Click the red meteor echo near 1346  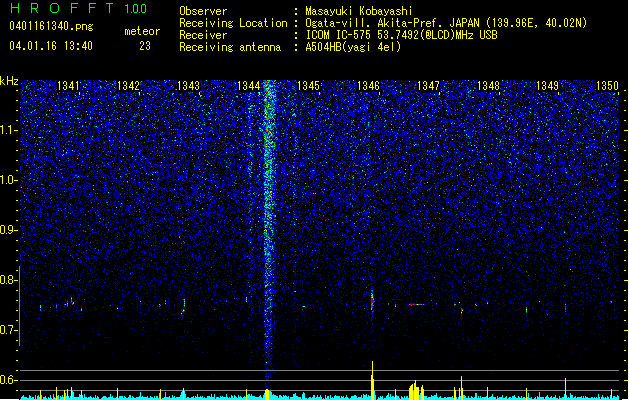372,302
